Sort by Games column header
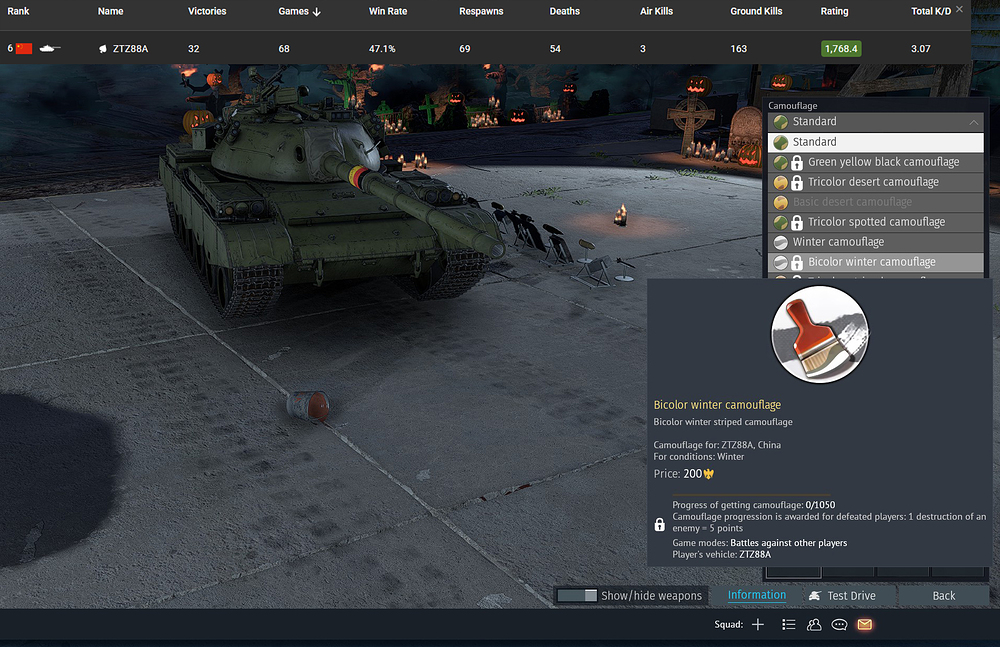The image size is (1000, 647). [x=299, y=11]
